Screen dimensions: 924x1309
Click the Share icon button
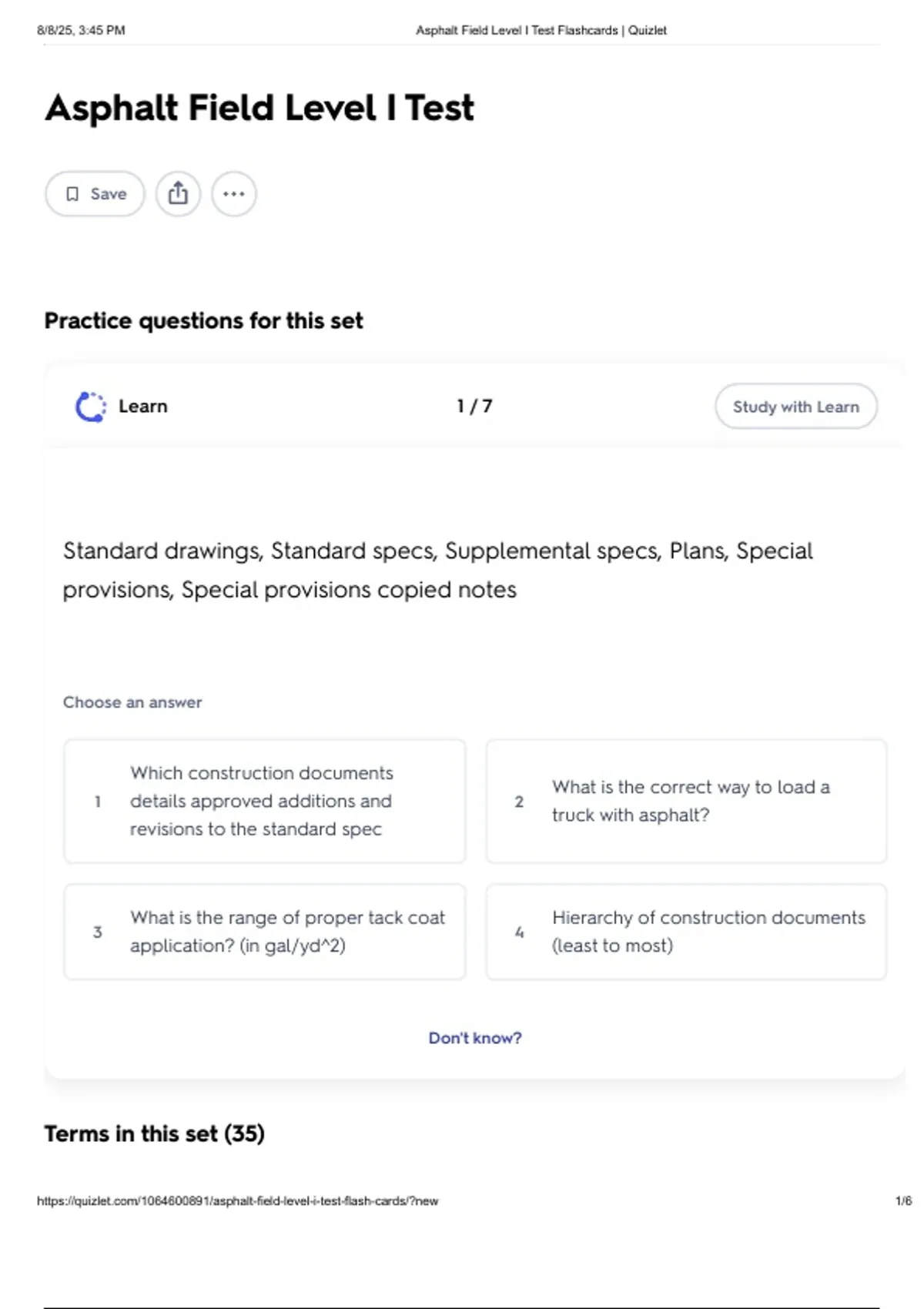(x=178, y=193)
